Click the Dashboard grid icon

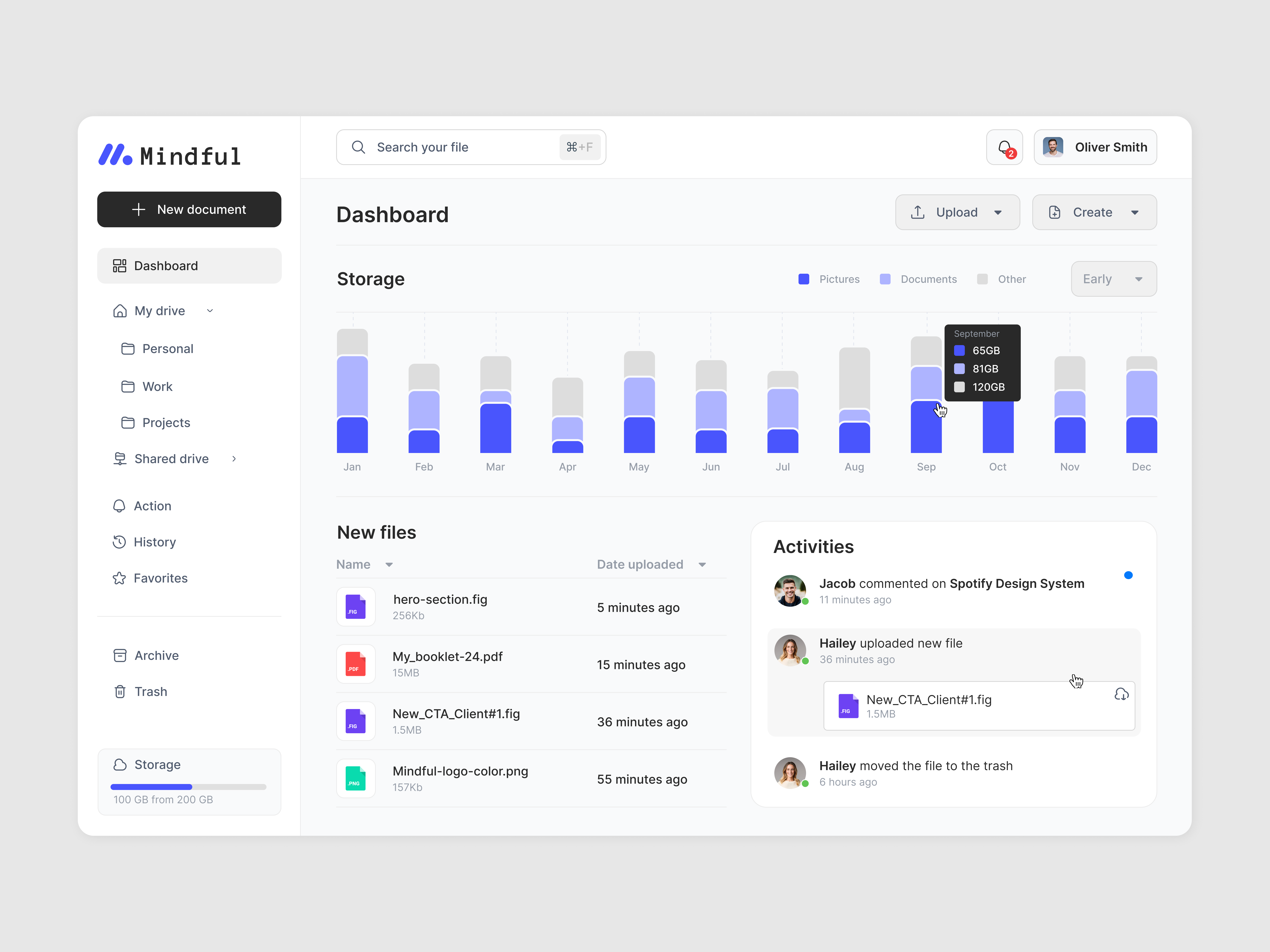(x=119, y=266)
